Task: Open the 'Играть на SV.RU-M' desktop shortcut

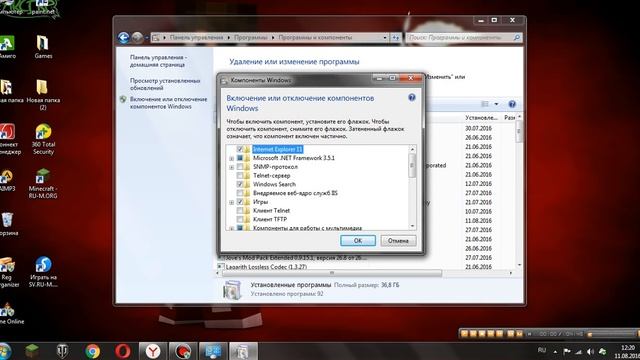Action: click(43, 272)
